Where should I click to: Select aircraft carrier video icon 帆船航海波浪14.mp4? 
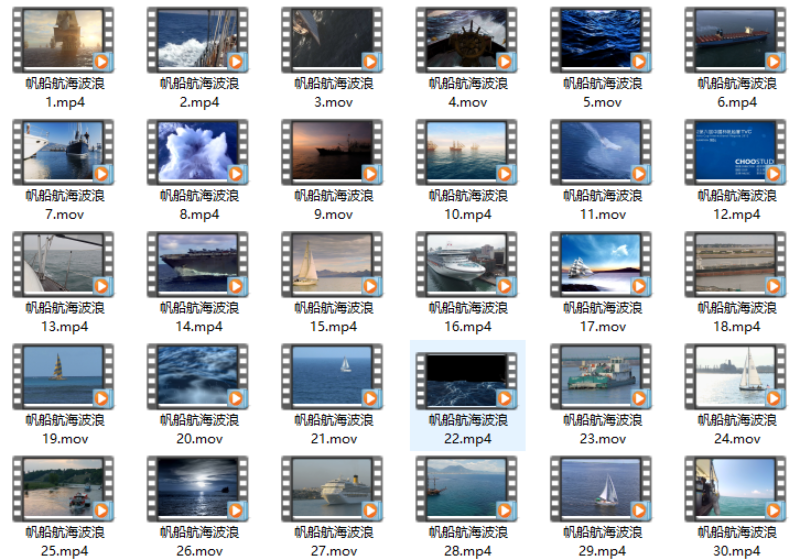click(197, 264)
